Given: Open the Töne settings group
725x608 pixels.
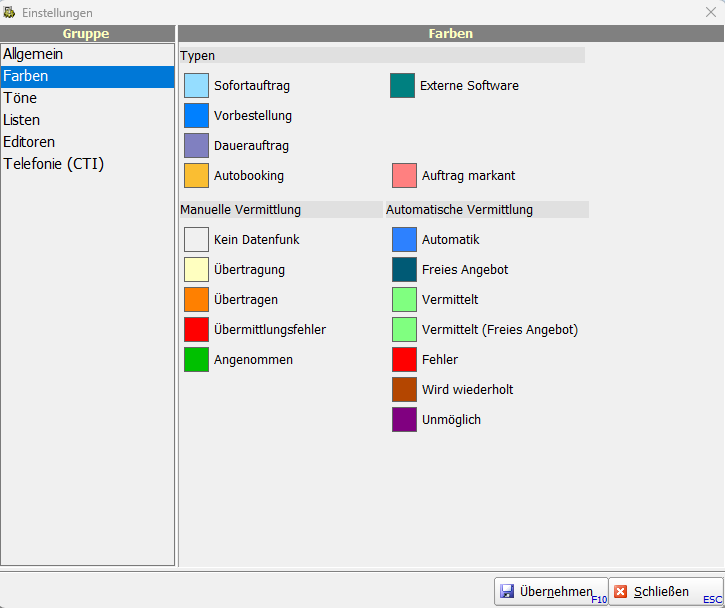Looking at the screenshot, I should [20, 98].
